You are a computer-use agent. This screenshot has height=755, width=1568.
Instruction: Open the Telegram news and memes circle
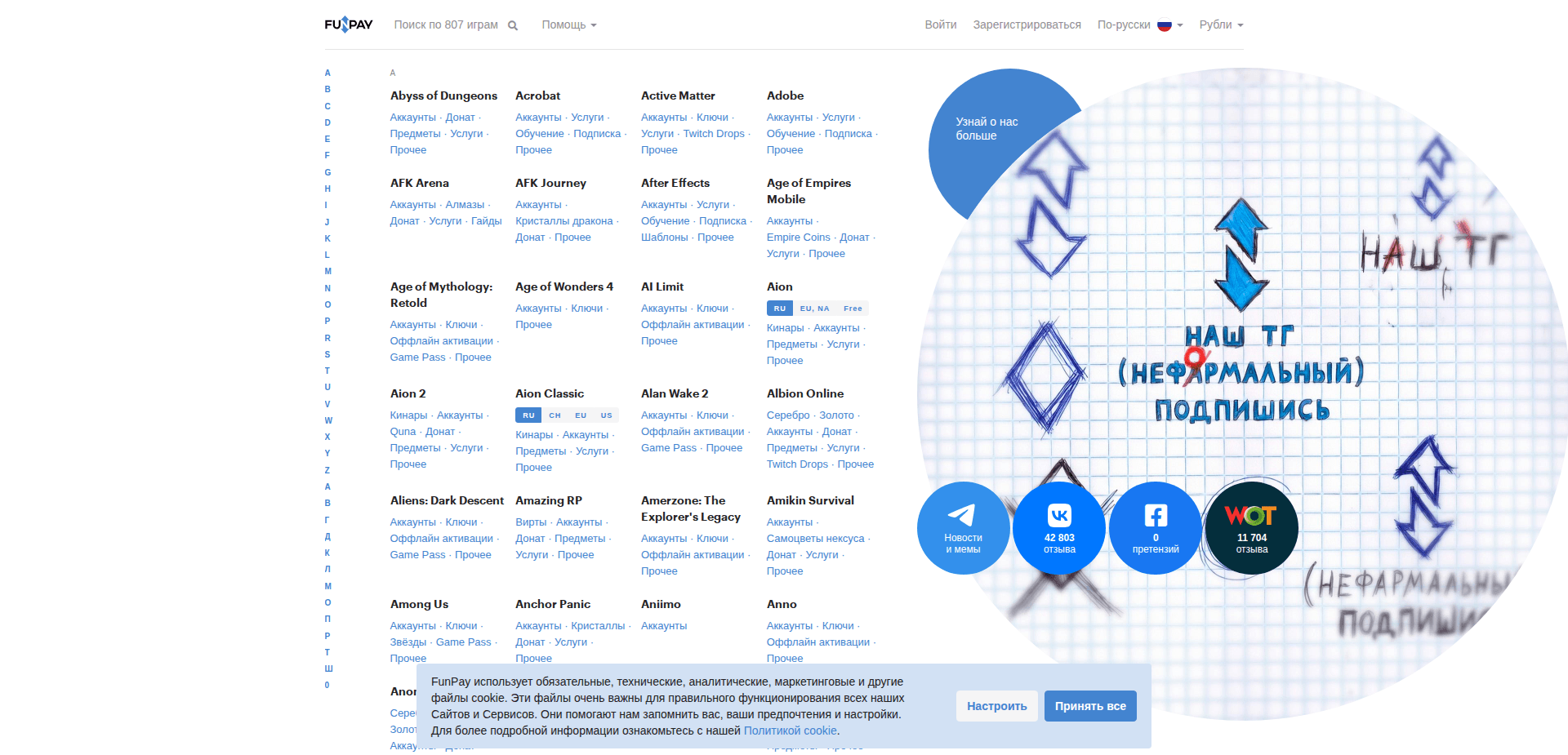click(964, 528)
